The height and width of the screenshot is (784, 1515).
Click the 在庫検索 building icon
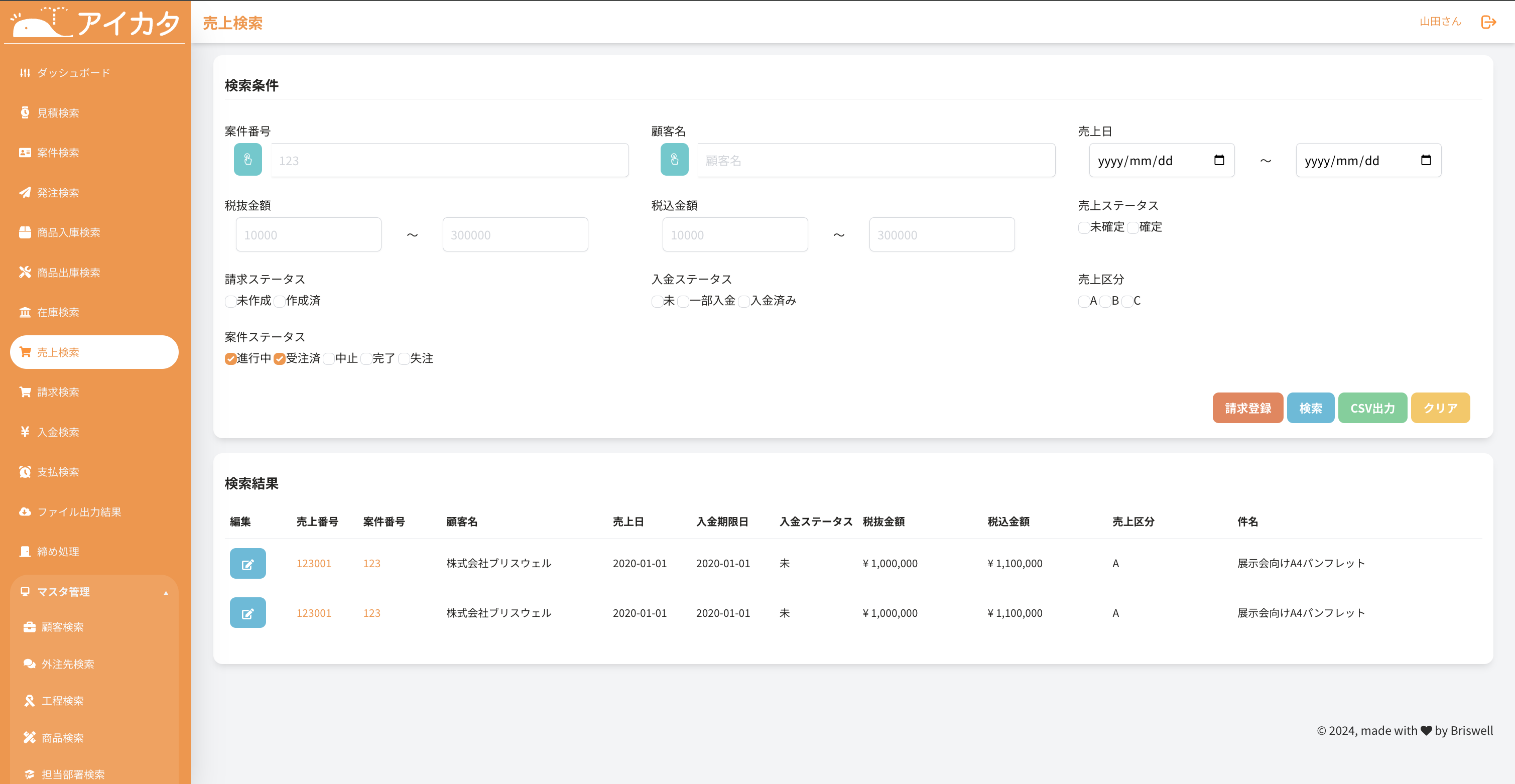pos(25,312)
